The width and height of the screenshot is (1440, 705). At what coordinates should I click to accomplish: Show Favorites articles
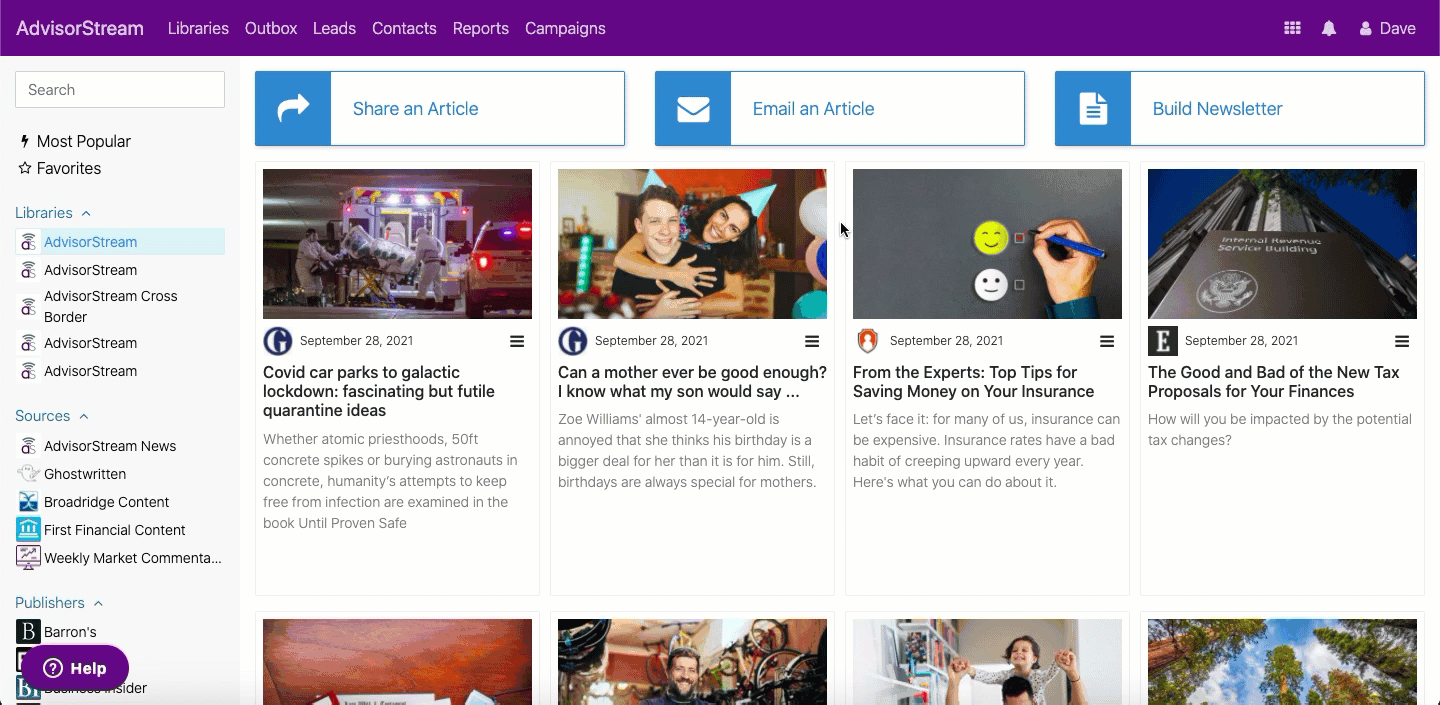(x=60, y=169)
